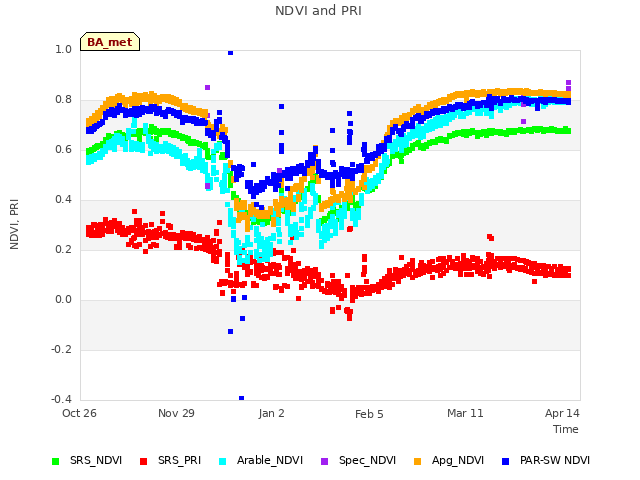
Task: Click the Nov 29 x-axis tick label
Action: [176, 413]
